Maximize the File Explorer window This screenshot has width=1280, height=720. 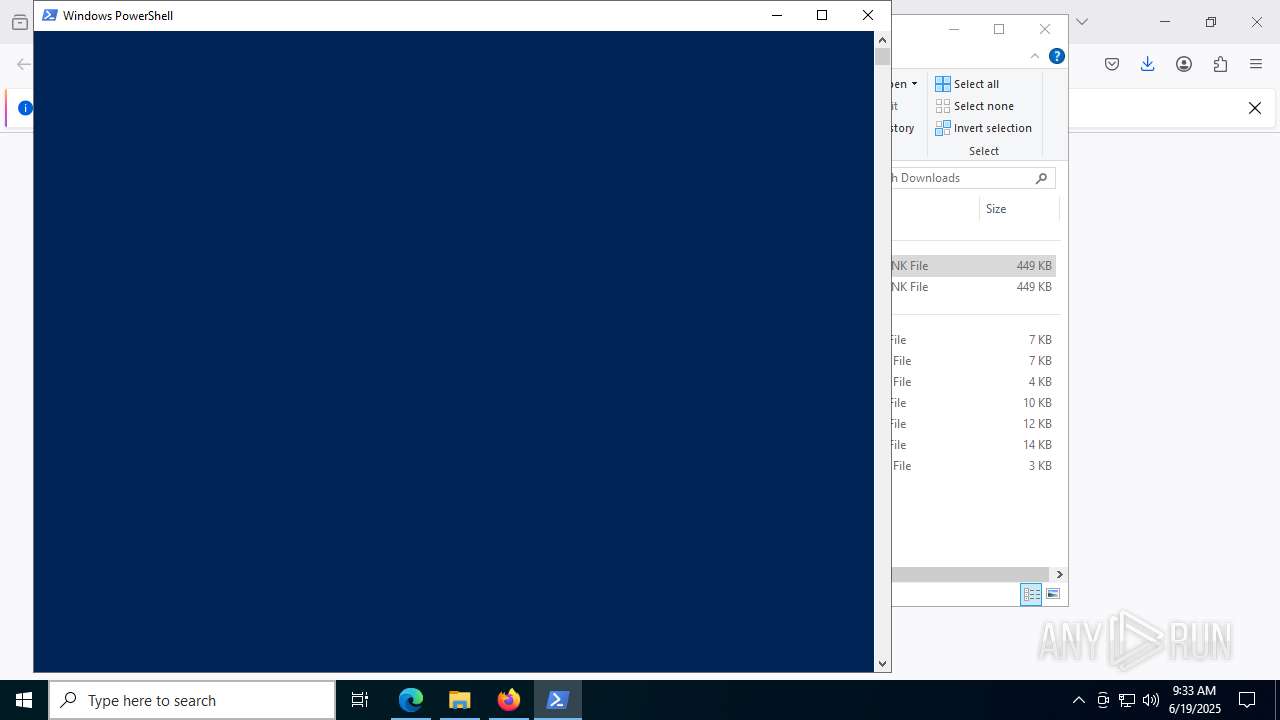pos(999,29)
